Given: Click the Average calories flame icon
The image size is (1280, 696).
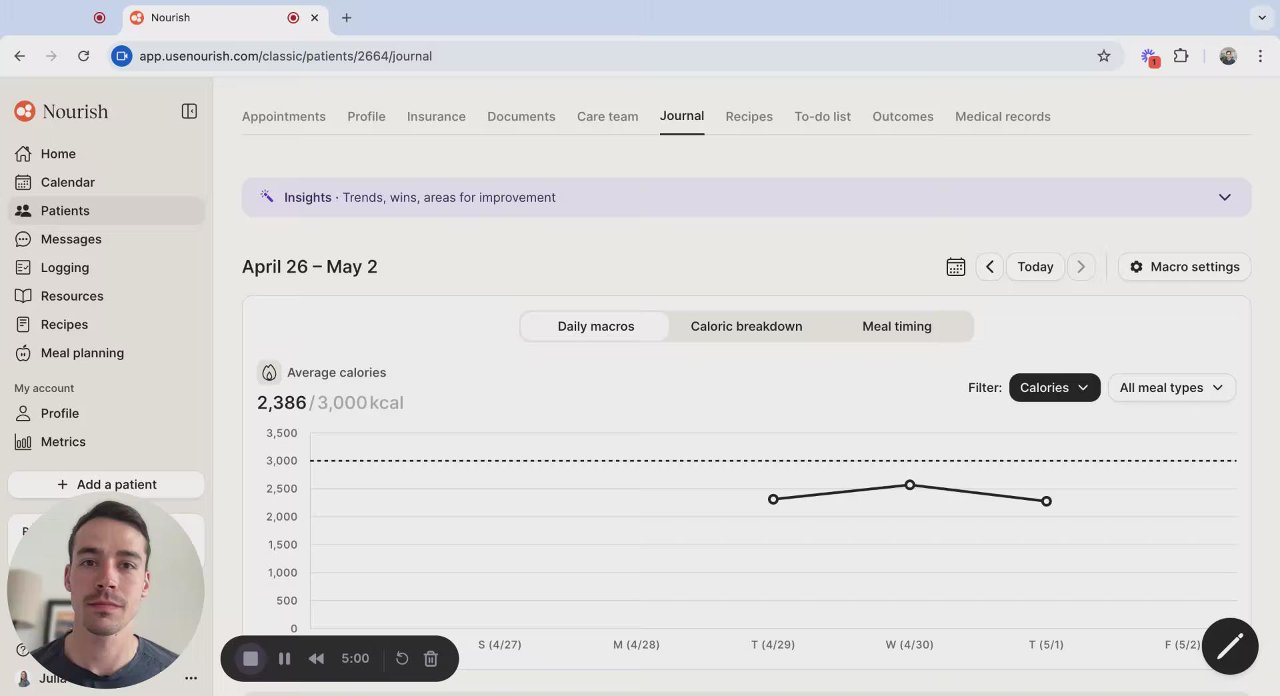Looking at the screenshot, I should (x=269, y=373).
